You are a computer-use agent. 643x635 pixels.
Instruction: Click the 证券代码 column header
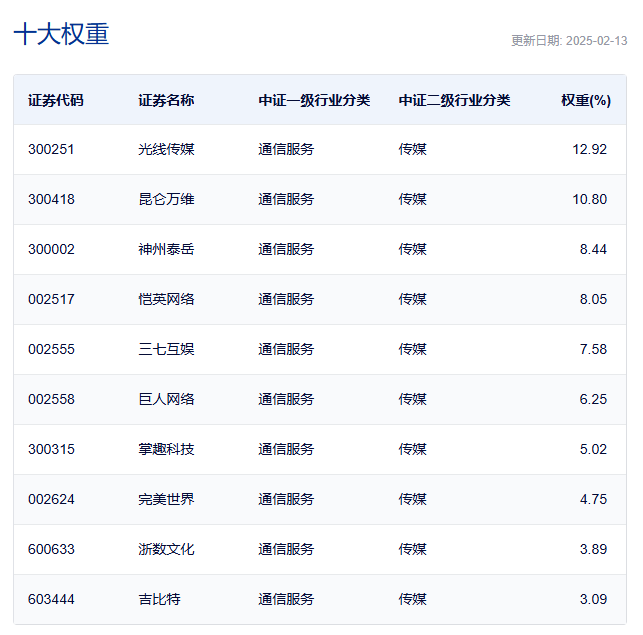[56, 100]
